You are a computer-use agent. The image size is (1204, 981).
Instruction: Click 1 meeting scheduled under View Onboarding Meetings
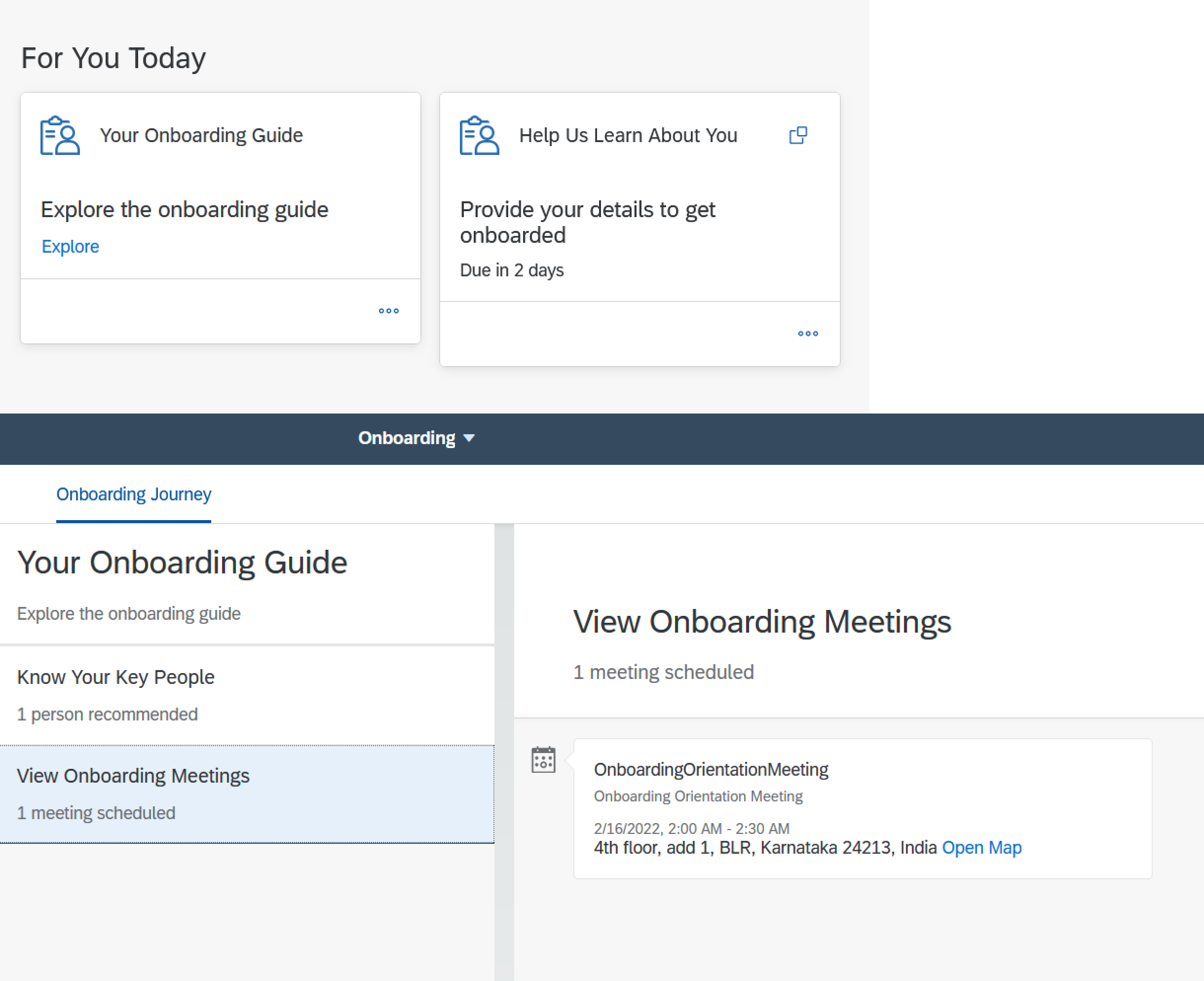coord(96,813)
